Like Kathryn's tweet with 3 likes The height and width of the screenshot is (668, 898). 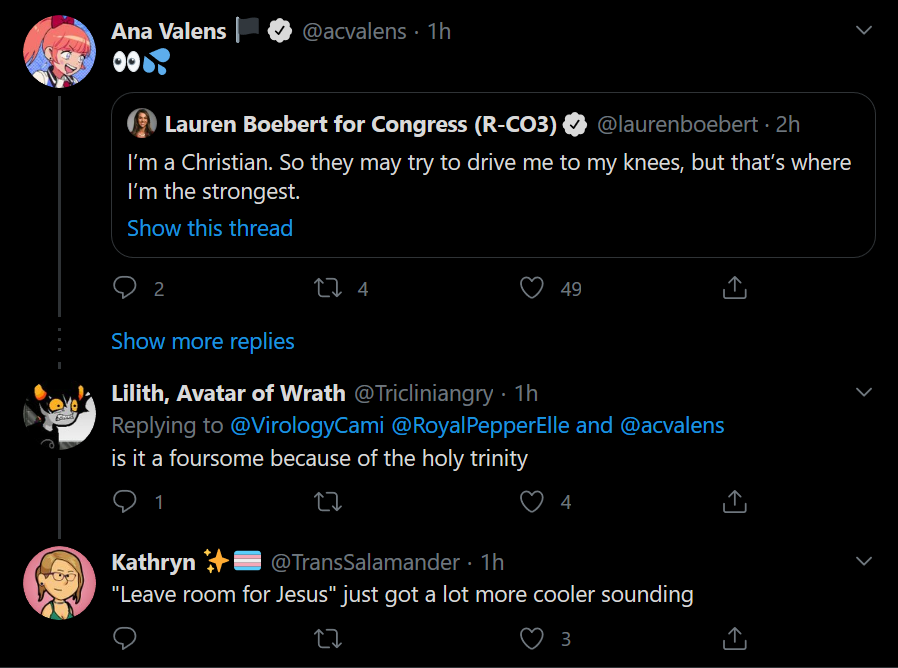[x=531, y=638]
